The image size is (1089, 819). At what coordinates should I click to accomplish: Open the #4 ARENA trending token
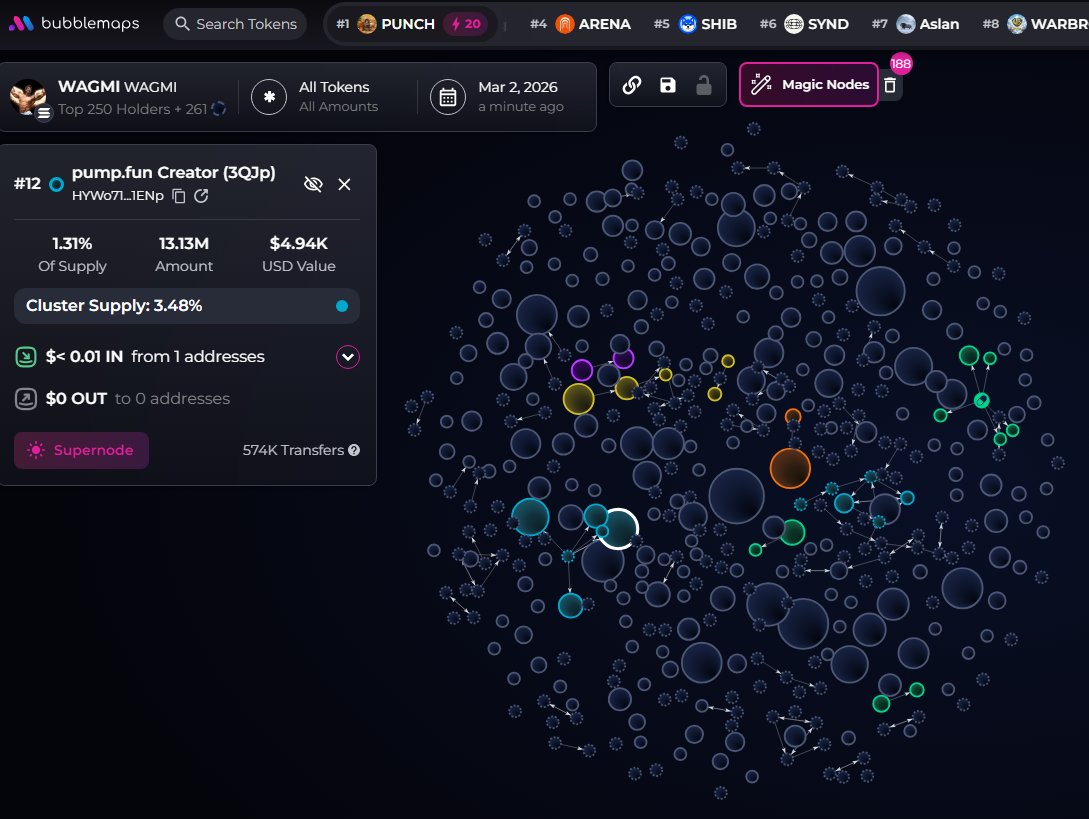(x=580, y=24)
